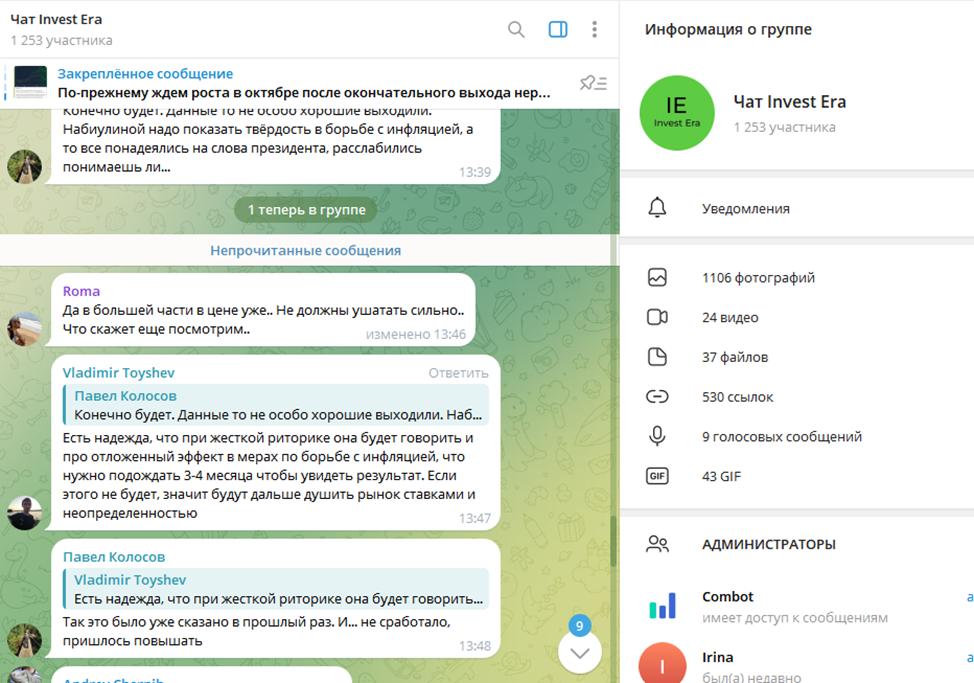
Task: Click Vladimir Toyshev's avatar photo
Action: (x=24, y=513)
